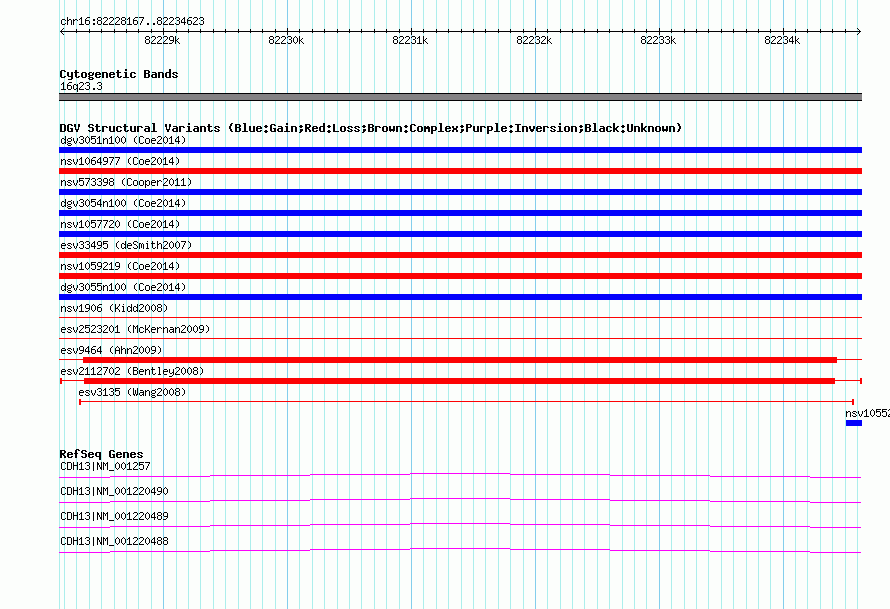Click the 82229k ruler tick label
Viewport: 890px width, 609px height.
162,40
